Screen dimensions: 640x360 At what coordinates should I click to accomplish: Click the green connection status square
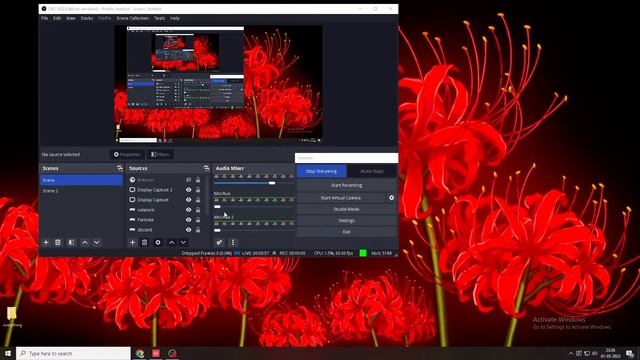click(362, 253)
